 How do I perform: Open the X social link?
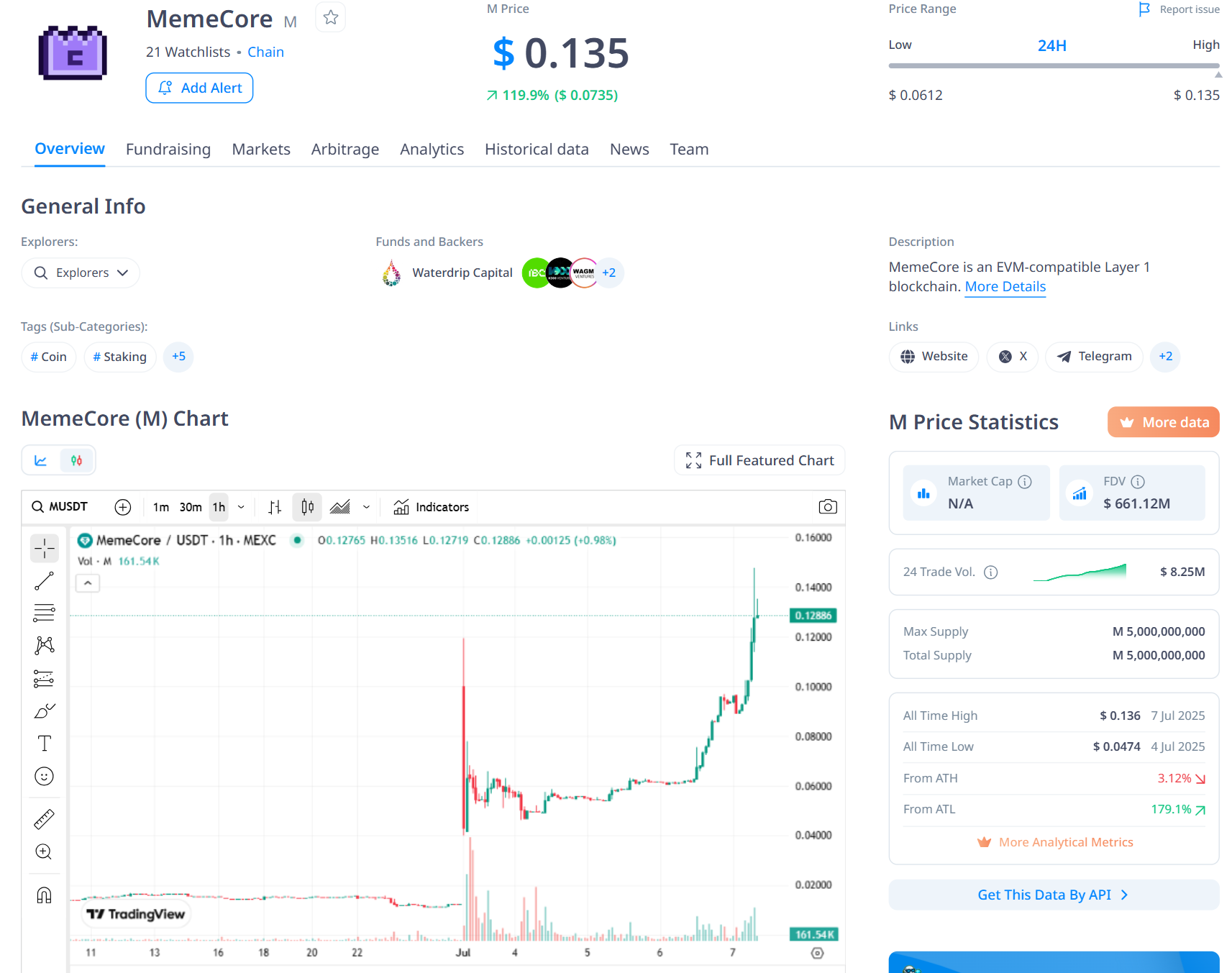pyautogui.click(x=1013, y=357)
